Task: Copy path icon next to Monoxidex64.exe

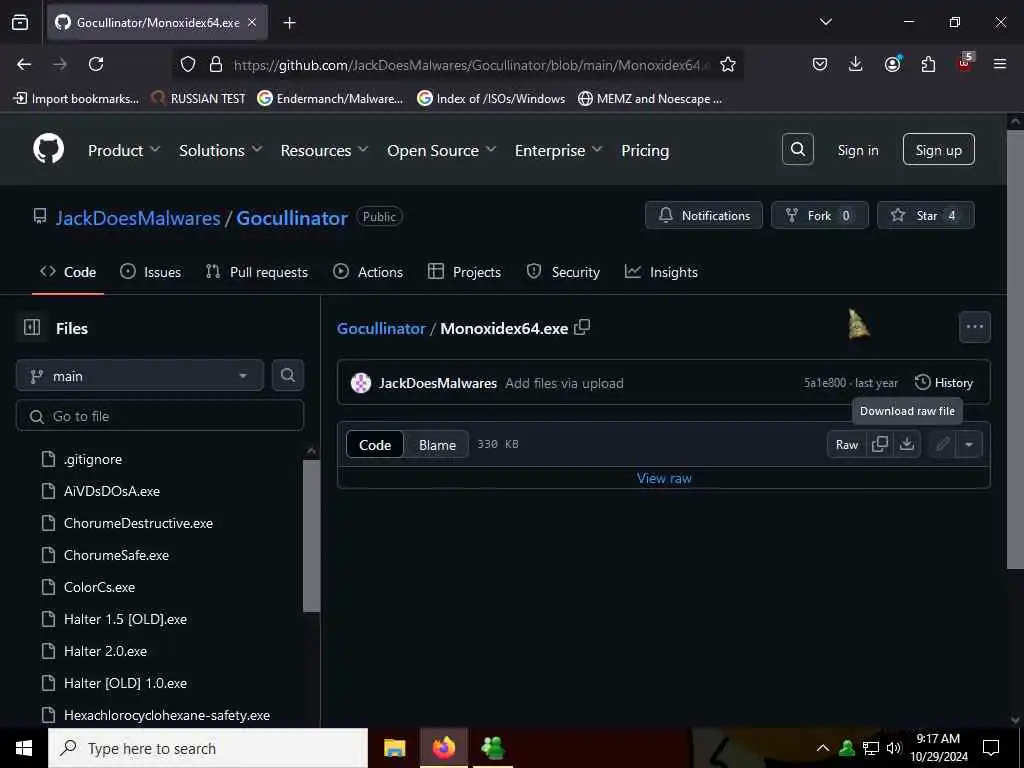Action: coord(582,327)
